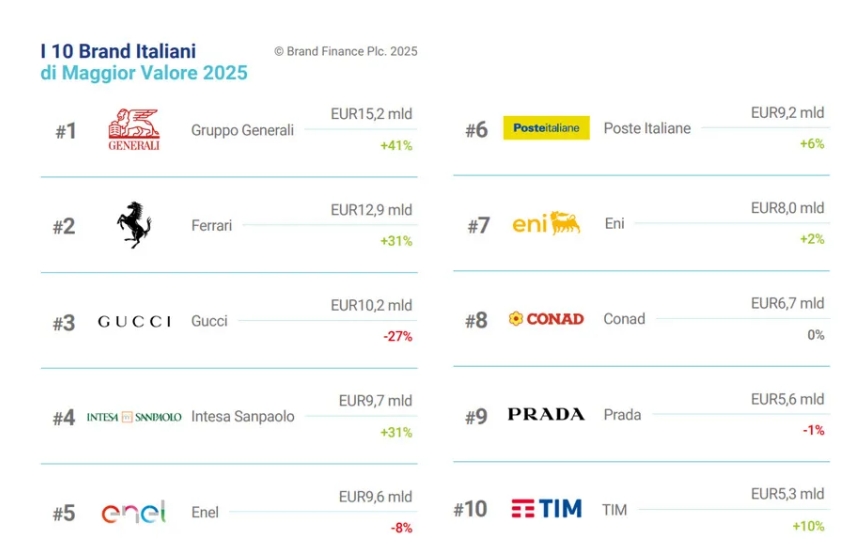Select the Prada wordmark logo
Screen dimensions: 866x557
pos(546,414)
